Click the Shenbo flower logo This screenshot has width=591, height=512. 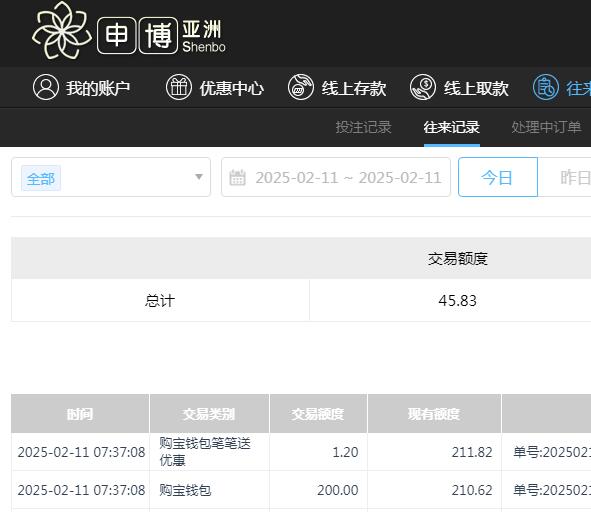point(62,30)
